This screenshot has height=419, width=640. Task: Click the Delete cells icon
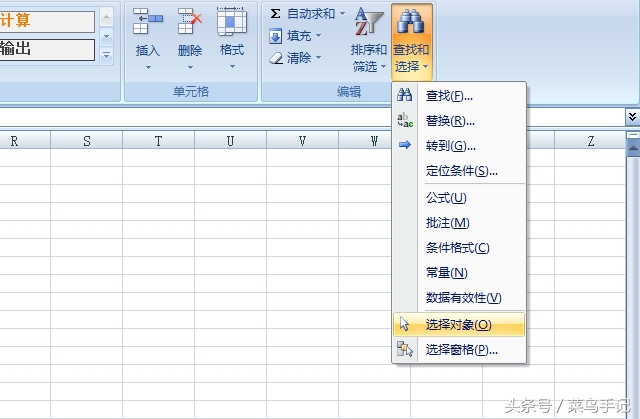pyautogui.click(x=190, y=21)
